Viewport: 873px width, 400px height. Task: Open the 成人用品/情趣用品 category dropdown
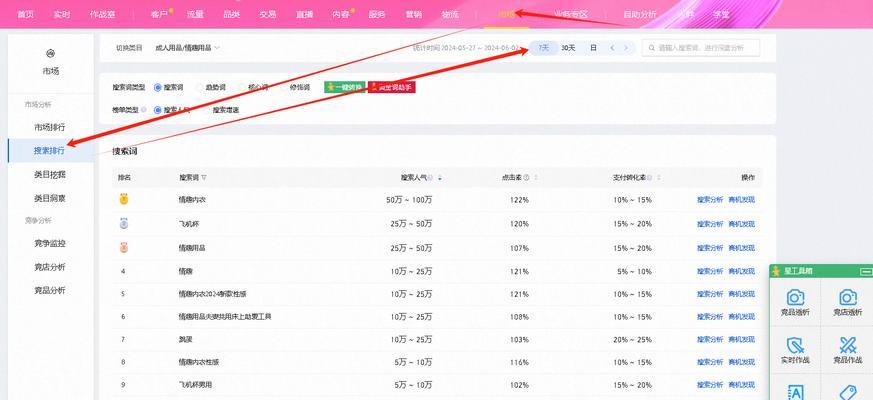(x=188, y=48)
